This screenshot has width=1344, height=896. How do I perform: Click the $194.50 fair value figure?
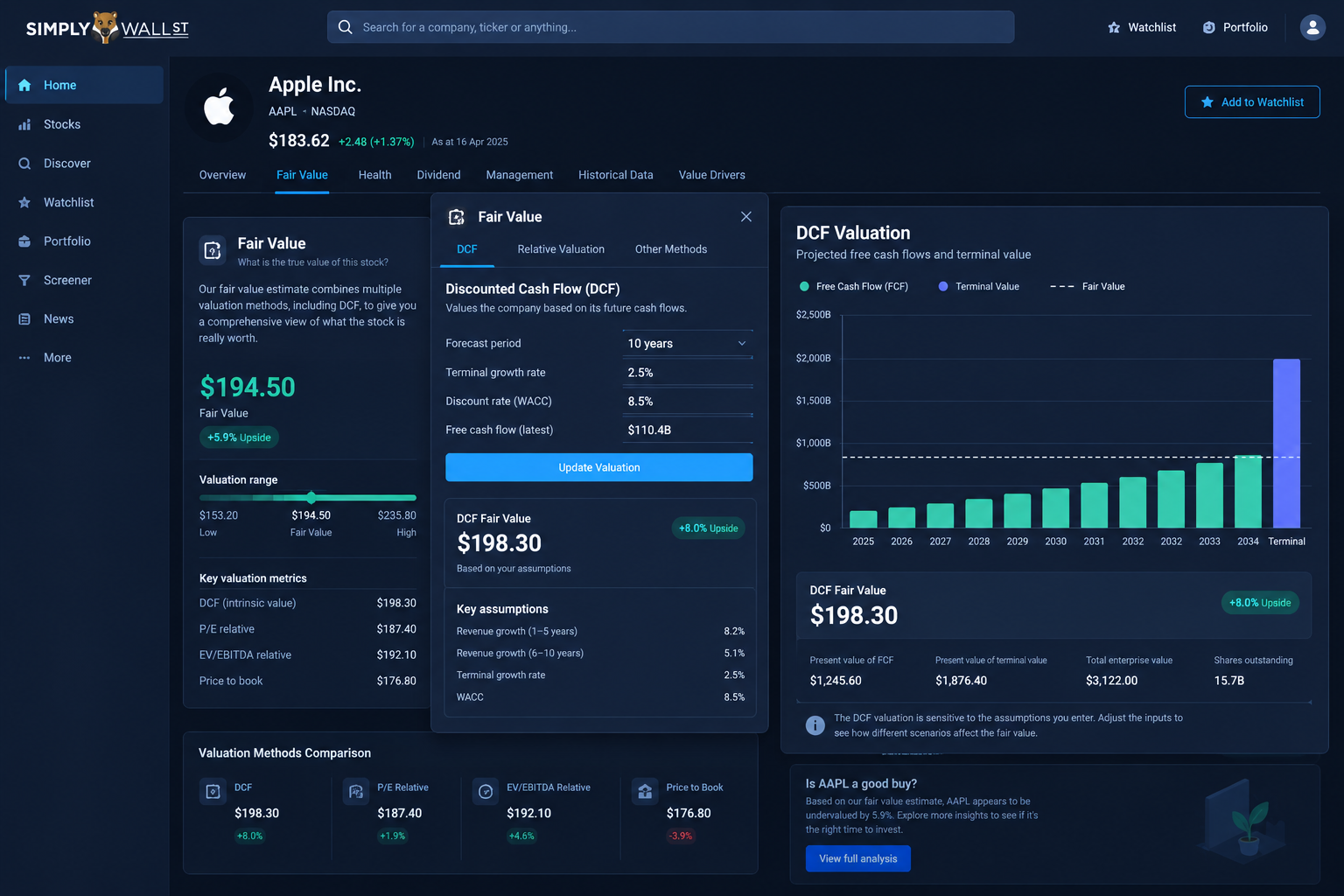coord(248,387)
